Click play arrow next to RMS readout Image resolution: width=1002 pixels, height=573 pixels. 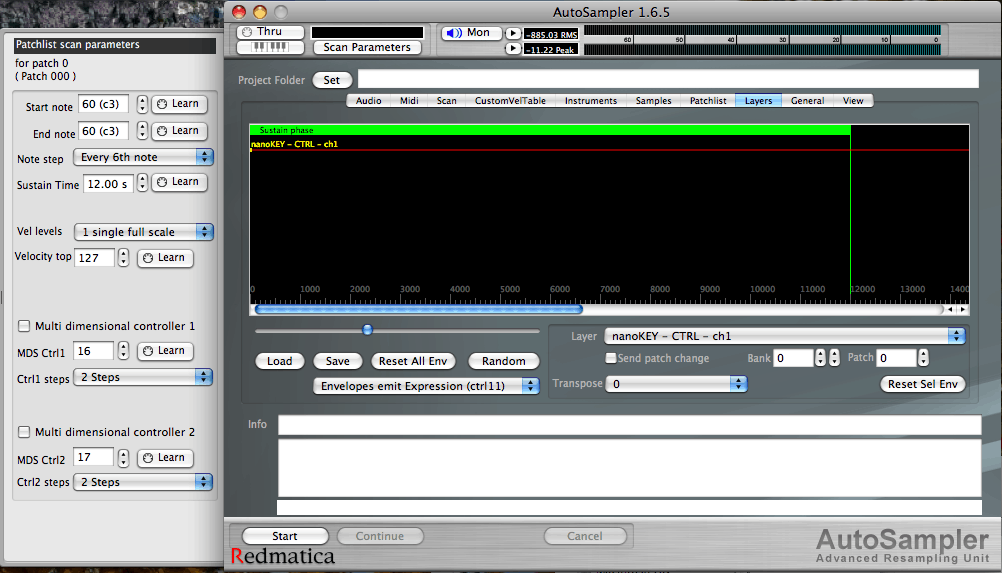coord(513,33)
